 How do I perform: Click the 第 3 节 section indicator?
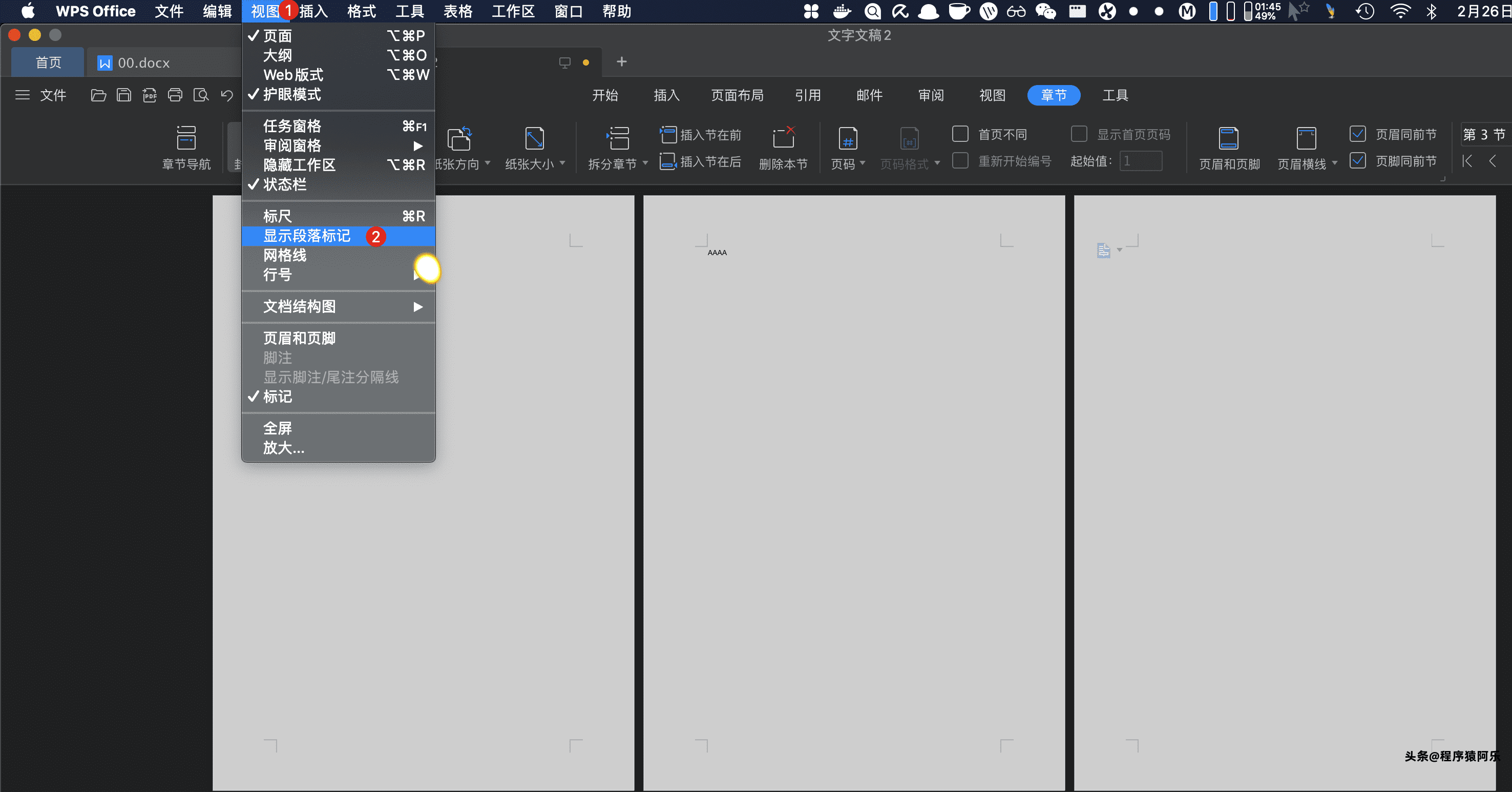(1484, 134)
